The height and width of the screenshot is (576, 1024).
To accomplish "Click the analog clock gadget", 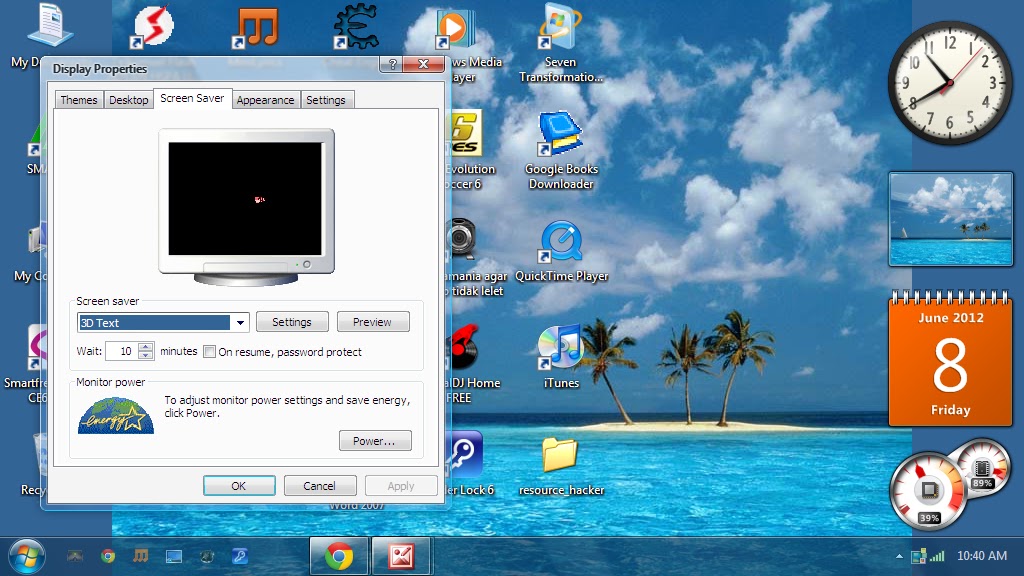I will coord(950,83).
